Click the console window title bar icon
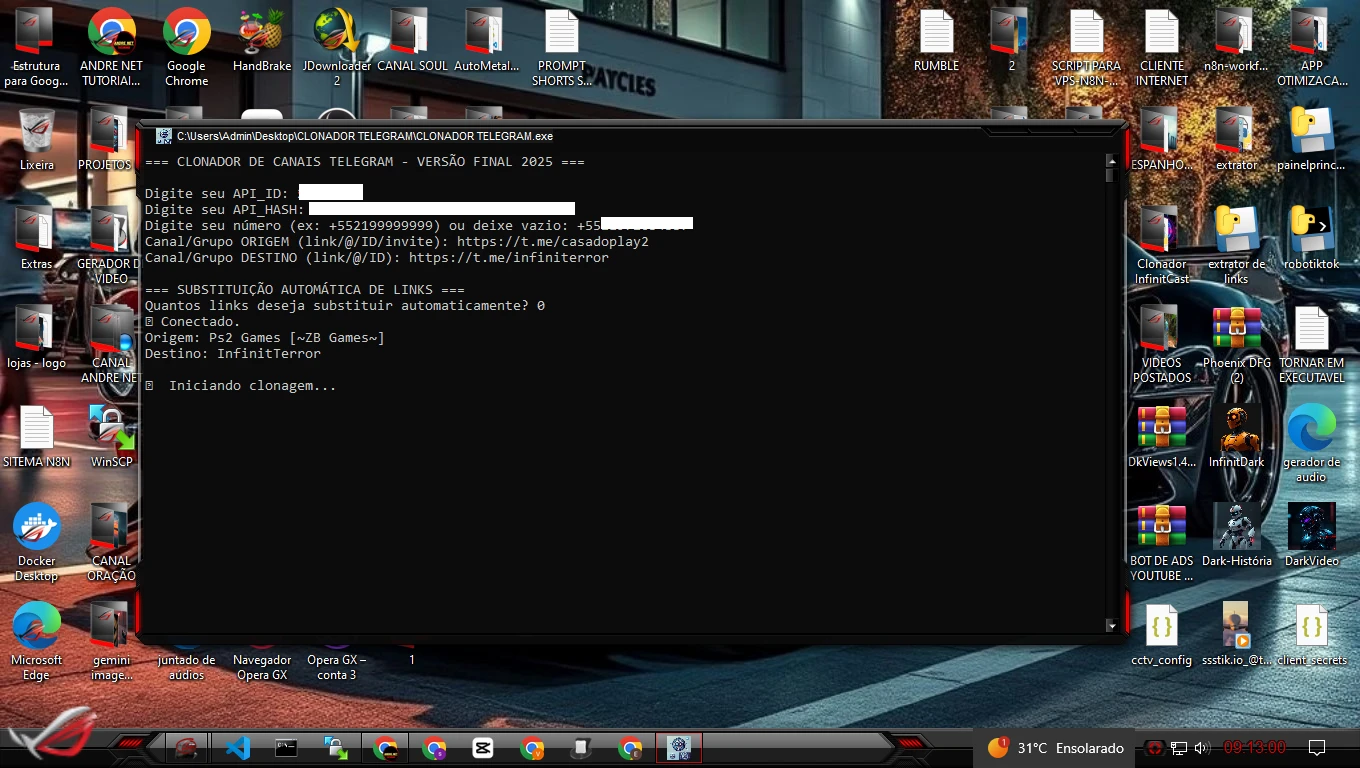The width and height of the screenshot is (1360, 768). coord(163,136)
